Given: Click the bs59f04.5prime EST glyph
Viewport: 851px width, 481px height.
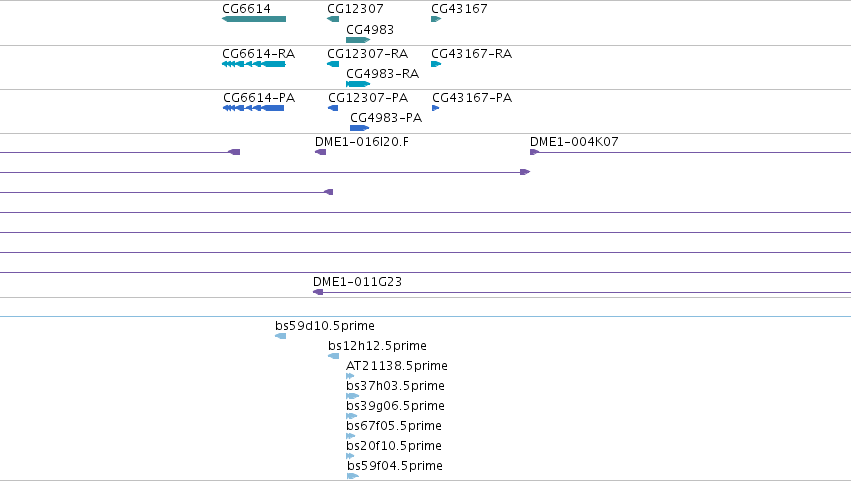Looking at the screenshot, I should click(353, 476).
